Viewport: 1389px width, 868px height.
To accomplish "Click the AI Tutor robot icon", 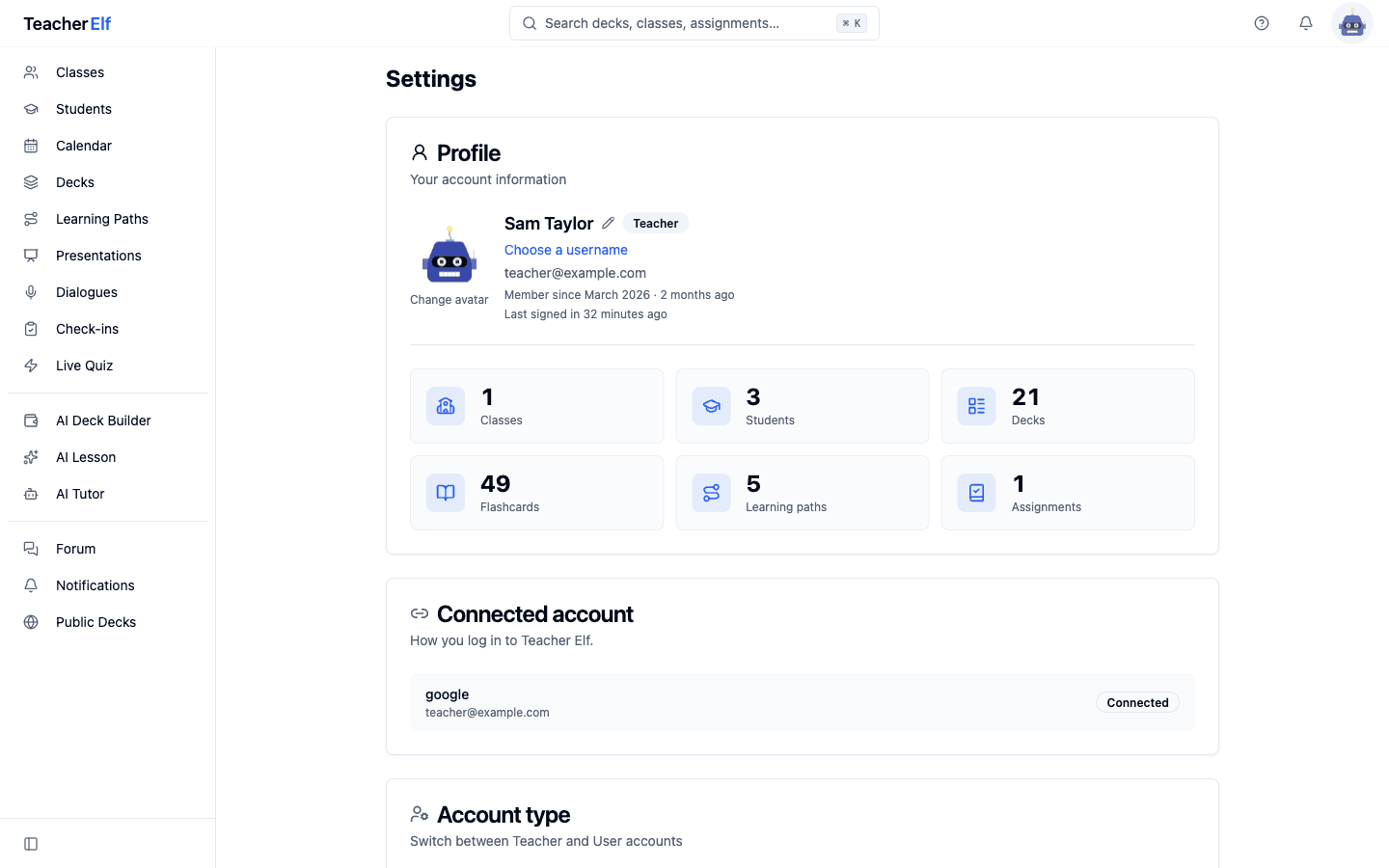I will 31,494.
